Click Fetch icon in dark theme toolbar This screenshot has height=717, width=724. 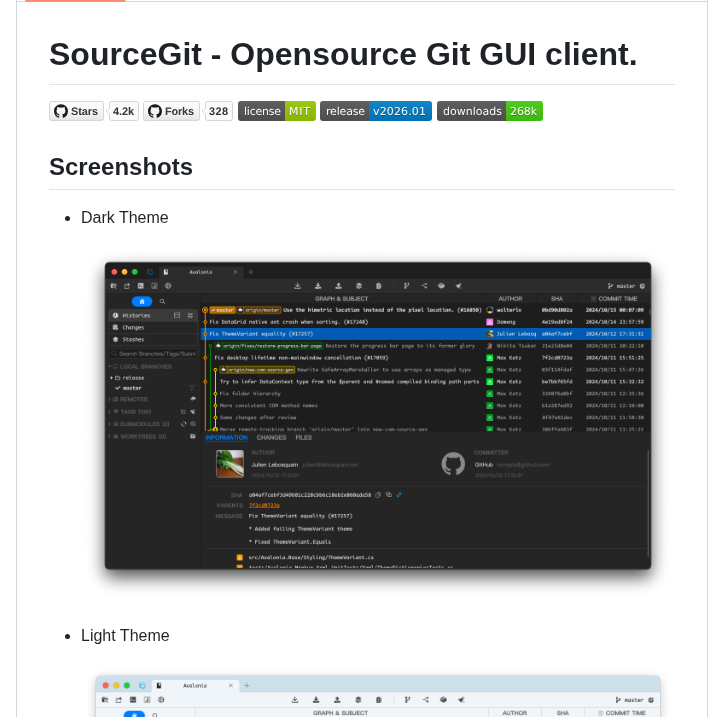click(297, 286)
